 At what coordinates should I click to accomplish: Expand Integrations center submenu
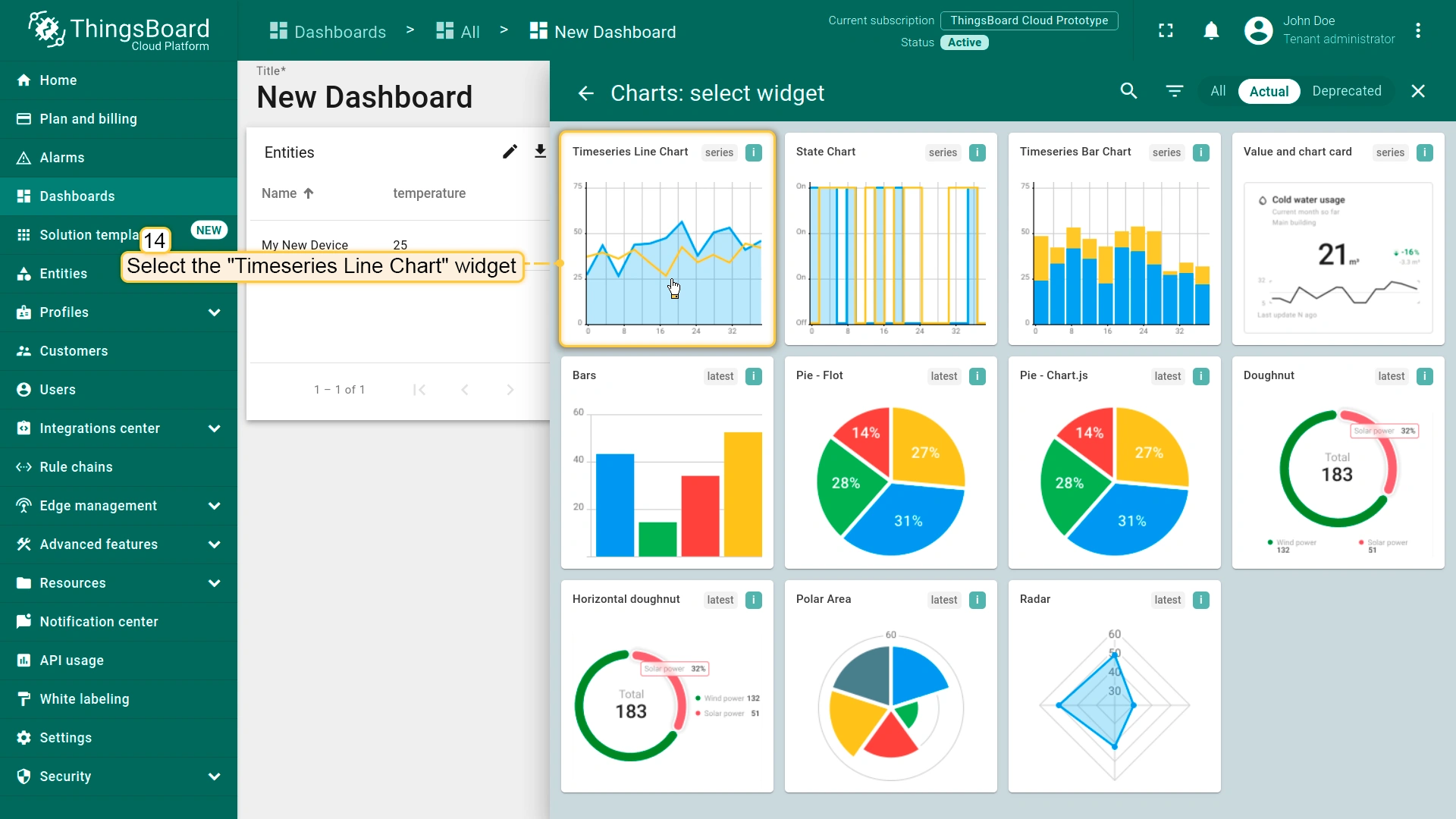(214, 428)
